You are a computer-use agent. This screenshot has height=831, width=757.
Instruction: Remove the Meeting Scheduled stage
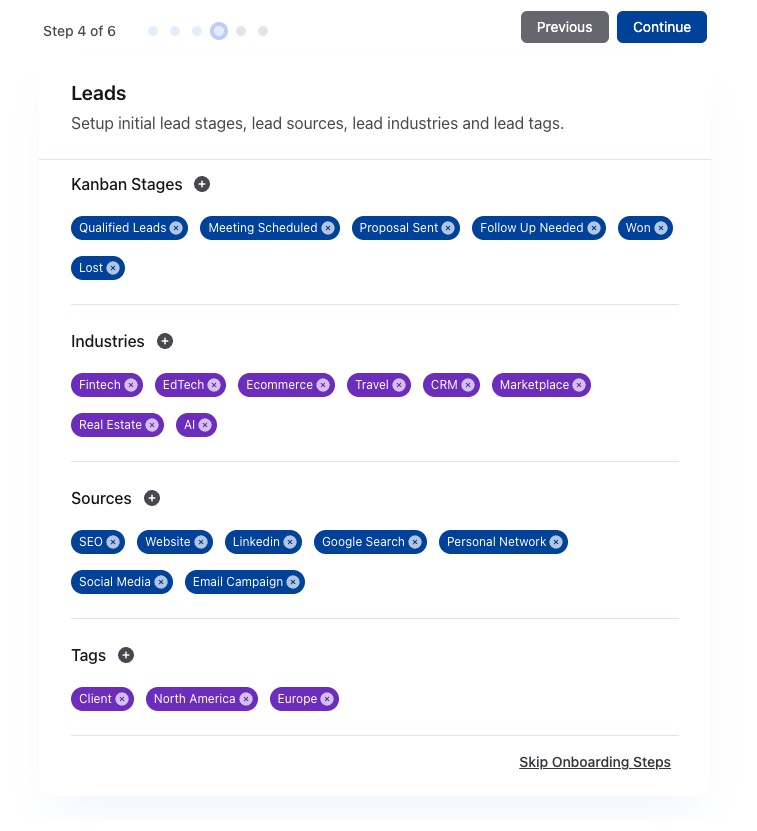(x=327, y=228)
